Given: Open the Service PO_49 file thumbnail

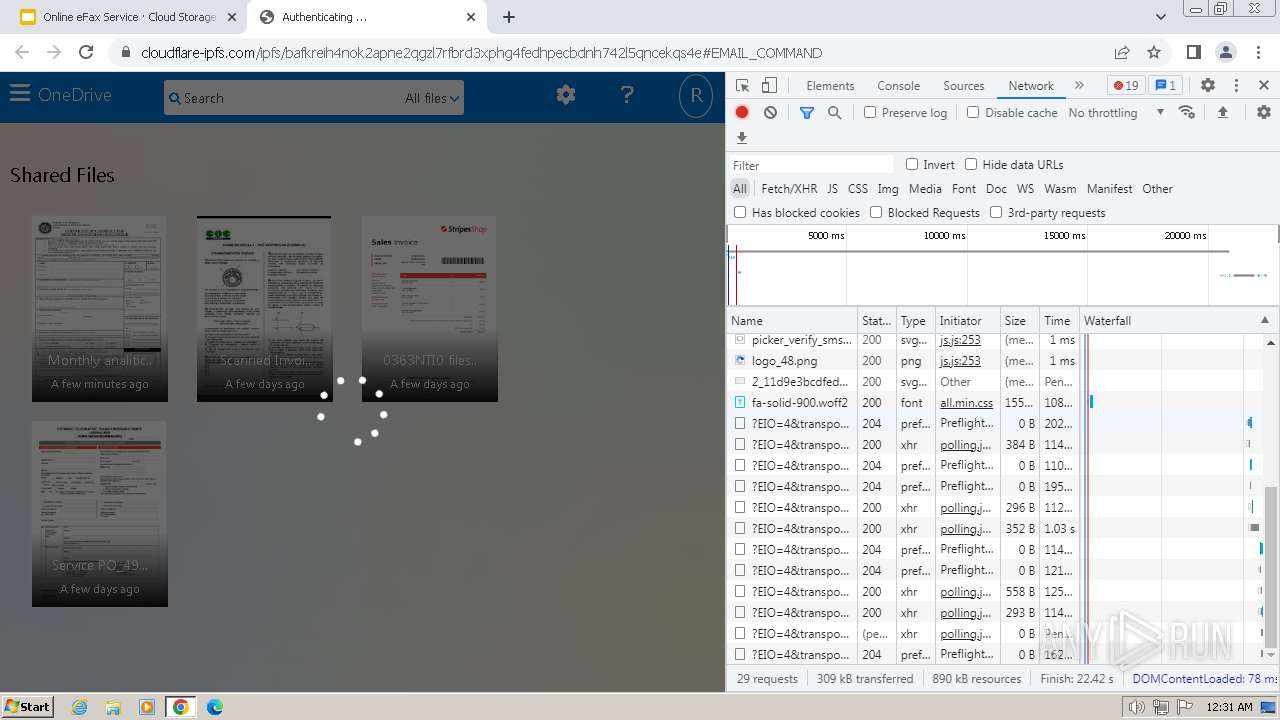Looking at the screenshot, I should coord(100,514).
